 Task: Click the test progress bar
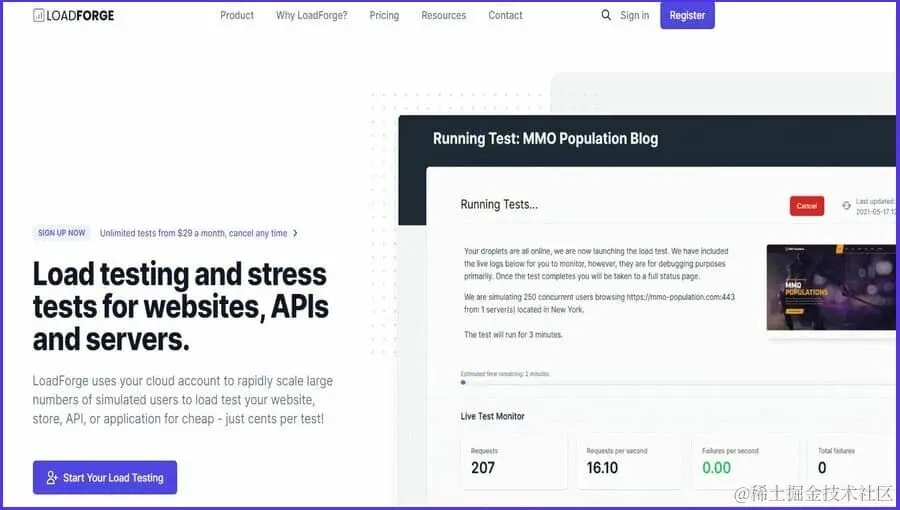(x=677, y=382)
